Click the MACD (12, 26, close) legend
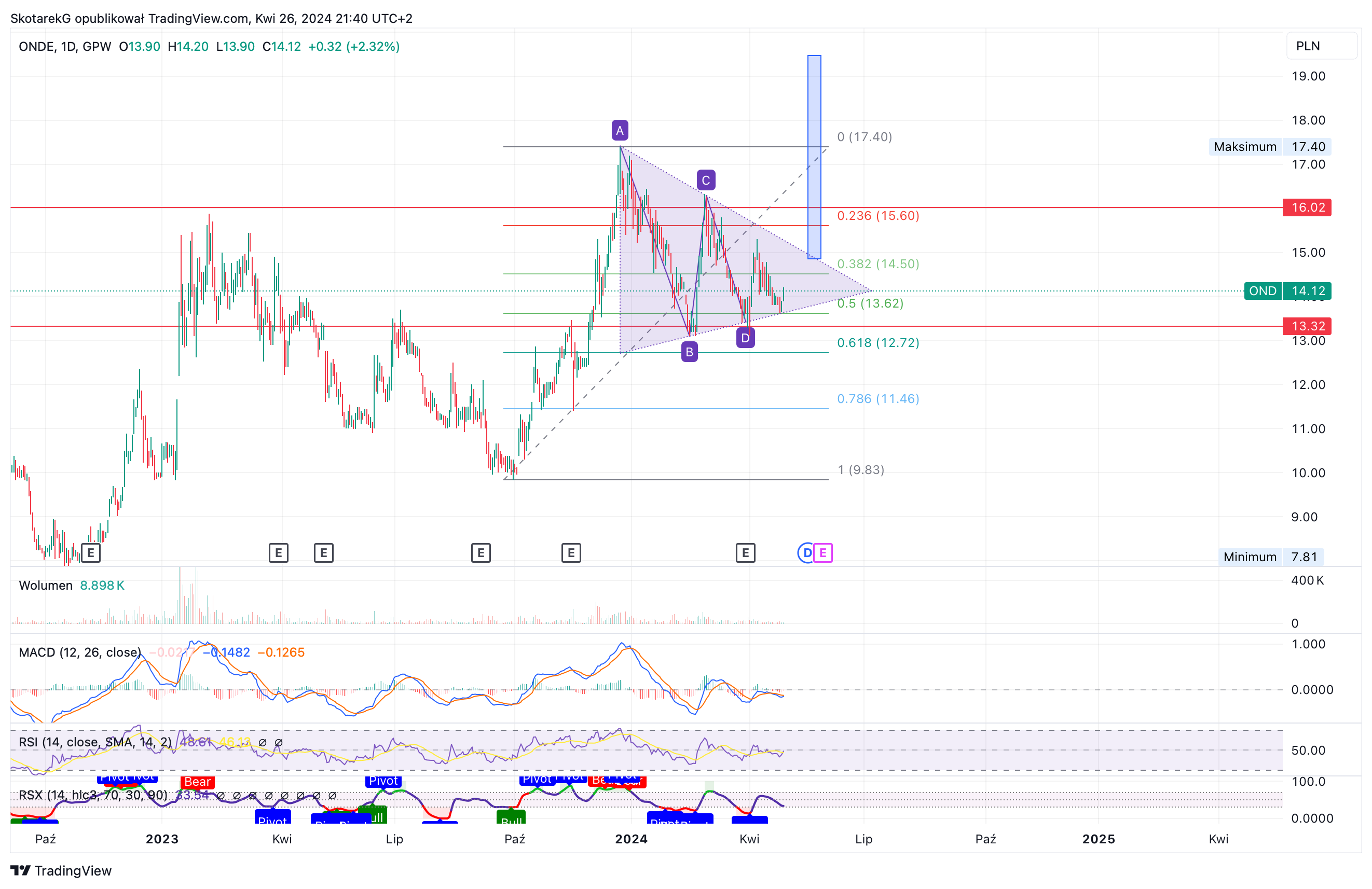1372x889 pixels. point(79,652)
